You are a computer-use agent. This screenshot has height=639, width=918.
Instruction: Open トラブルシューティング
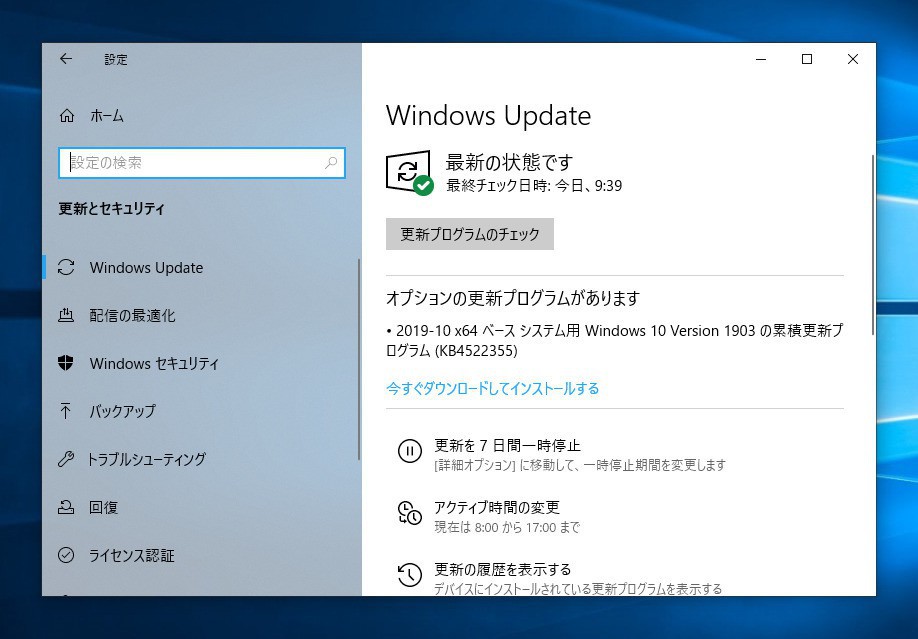pos(146,459)
